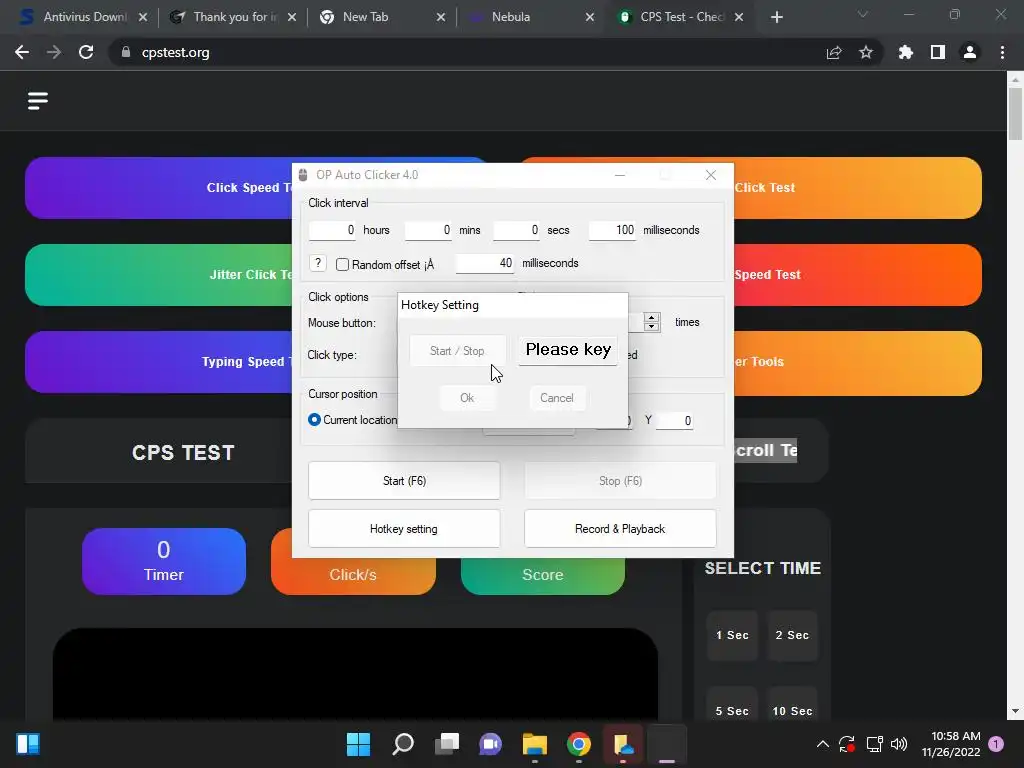Close the Nebula tab

point(590,17)
